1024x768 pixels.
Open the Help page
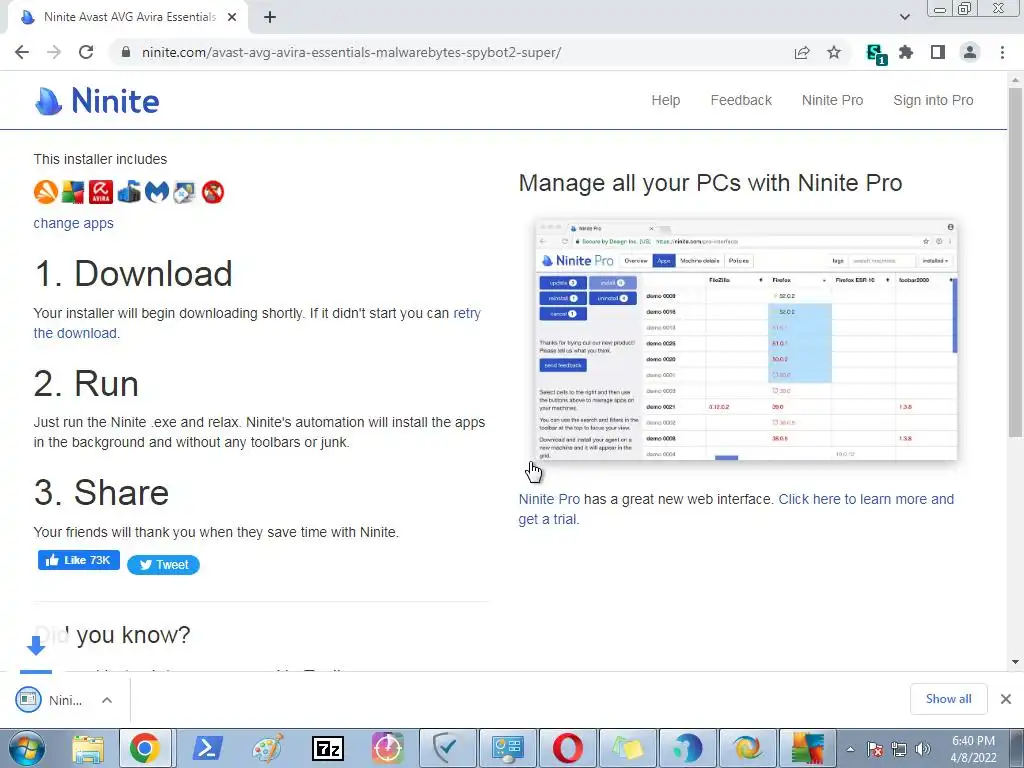point(665,100)
